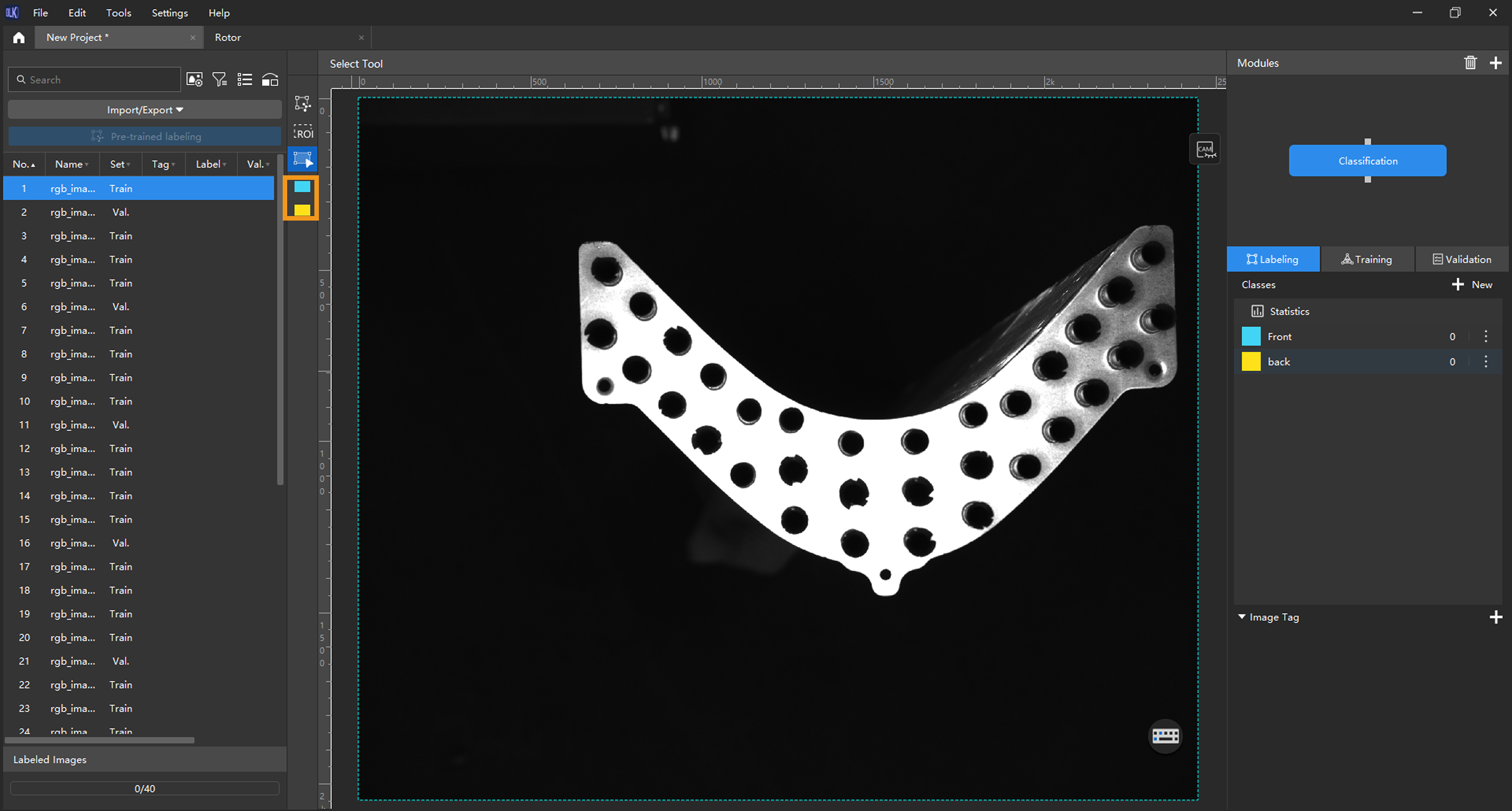The height and width of the screenshot is (811, 1512).
Task: Click the Classification module button
Action: [x=1367, y=161]
